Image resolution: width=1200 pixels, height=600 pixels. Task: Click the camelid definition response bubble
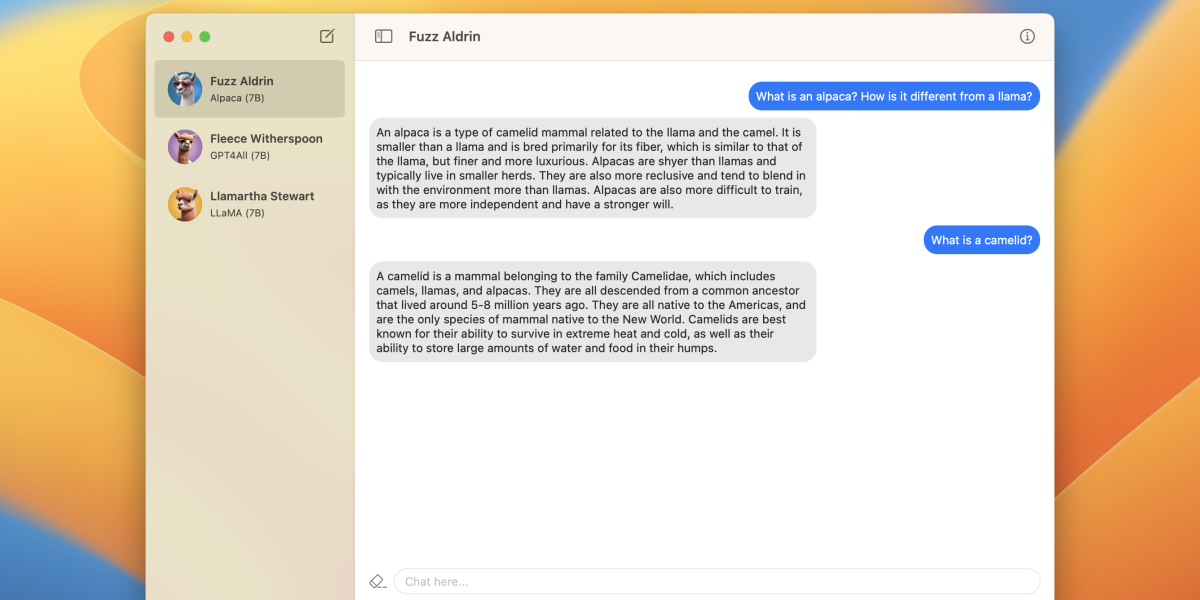(x=592, y=312)
